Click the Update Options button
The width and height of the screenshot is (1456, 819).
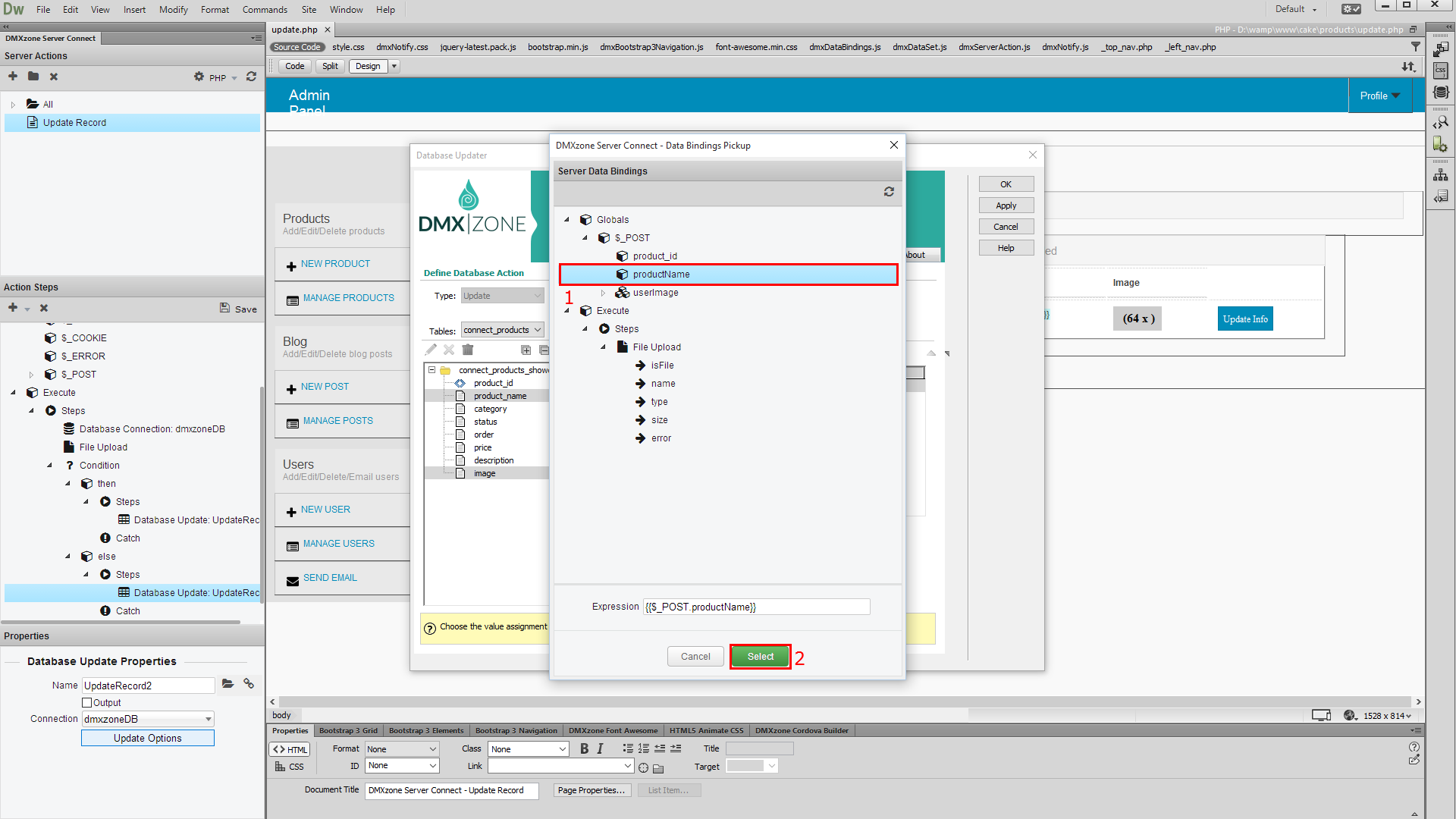[148, 738]
